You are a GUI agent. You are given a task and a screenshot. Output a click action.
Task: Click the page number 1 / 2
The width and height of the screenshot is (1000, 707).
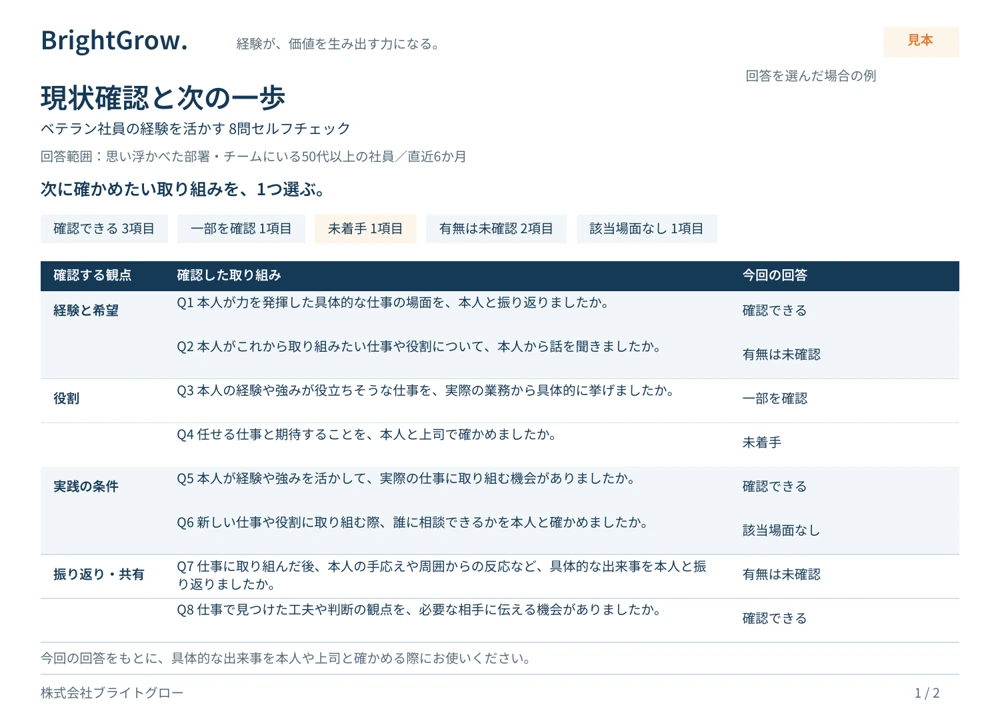(x=927, y=693)
